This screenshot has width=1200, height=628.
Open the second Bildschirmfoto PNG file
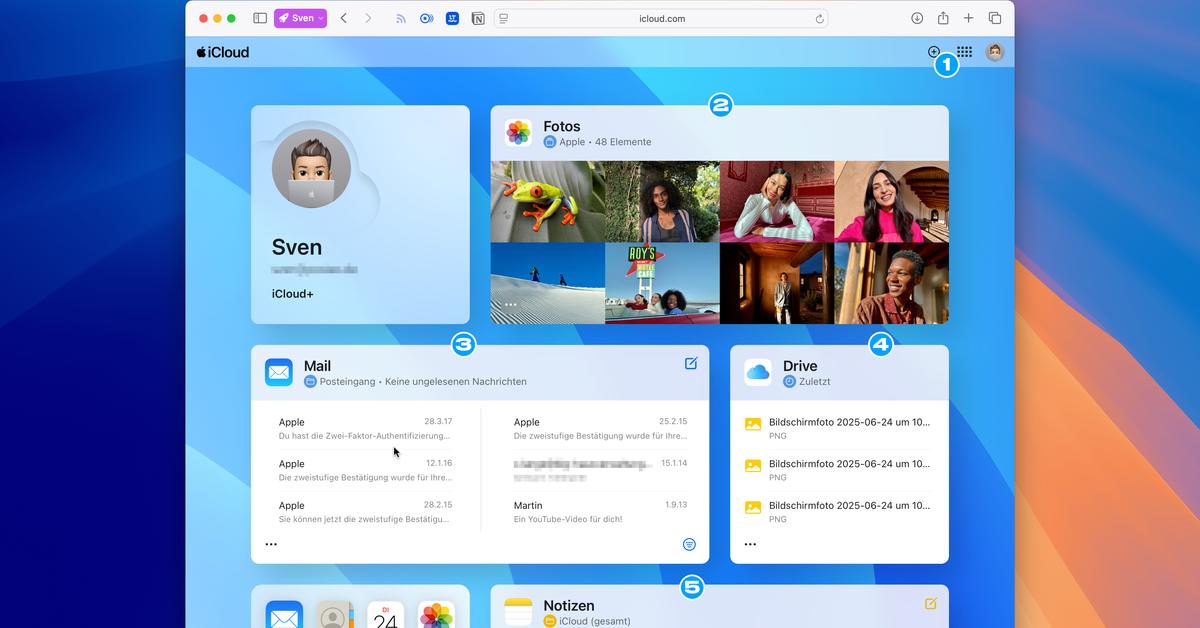point(839,470)
